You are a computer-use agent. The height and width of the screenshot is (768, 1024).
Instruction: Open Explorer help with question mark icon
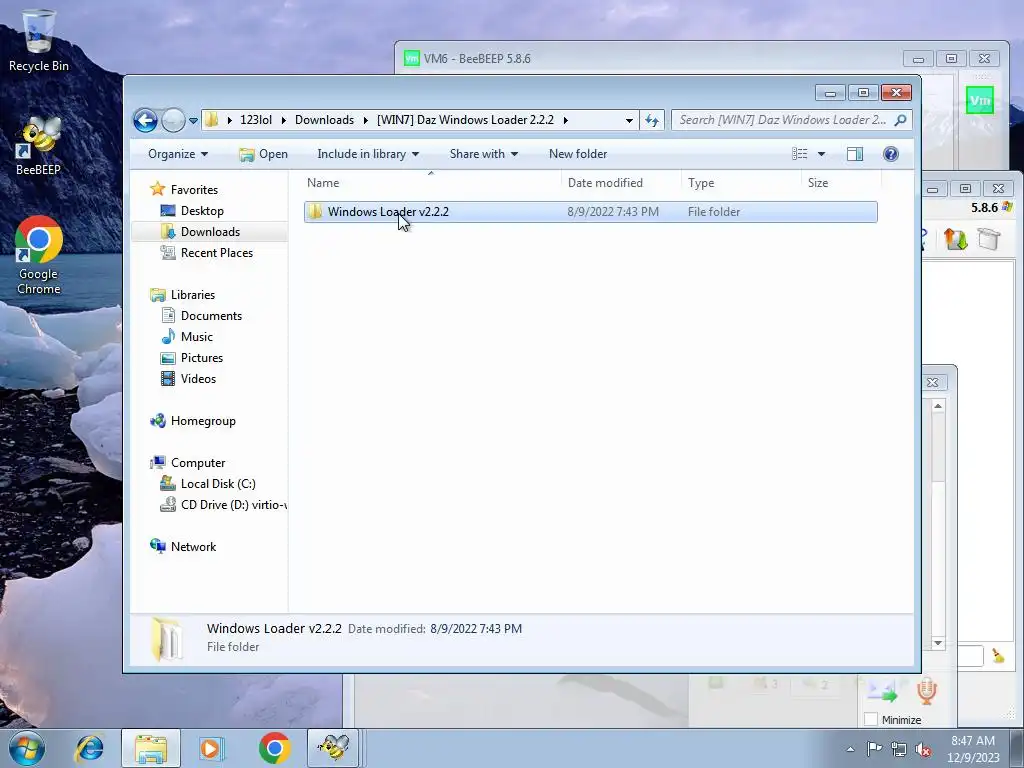[891, 154]
